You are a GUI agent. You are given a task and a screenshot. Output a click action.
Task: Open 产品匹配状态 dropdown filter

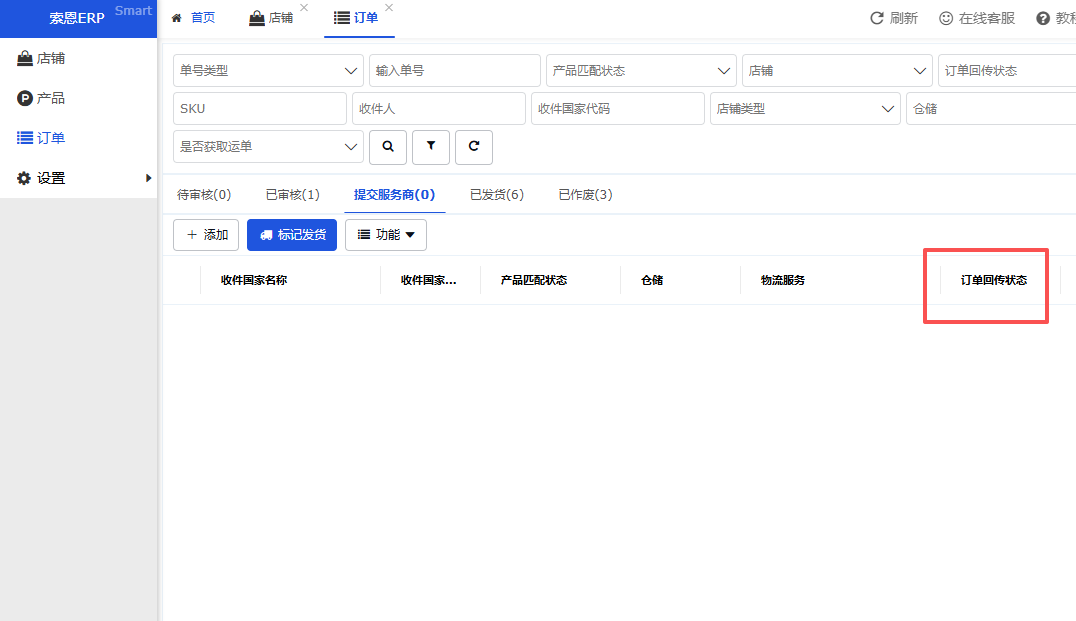(641, 71)
